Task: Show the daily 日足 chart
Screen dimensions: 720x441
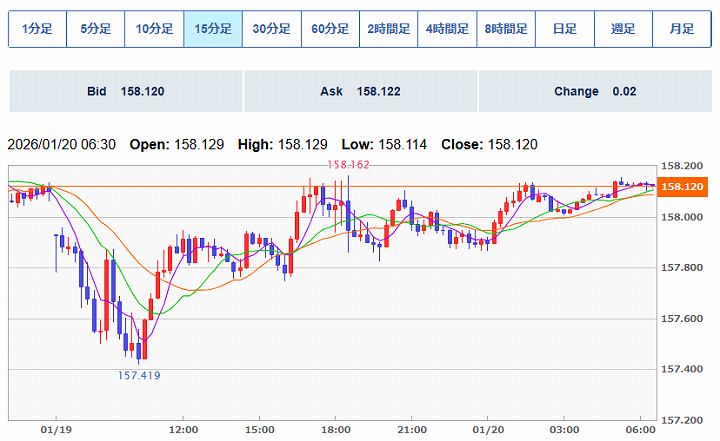Action: (x=564, y=29)
